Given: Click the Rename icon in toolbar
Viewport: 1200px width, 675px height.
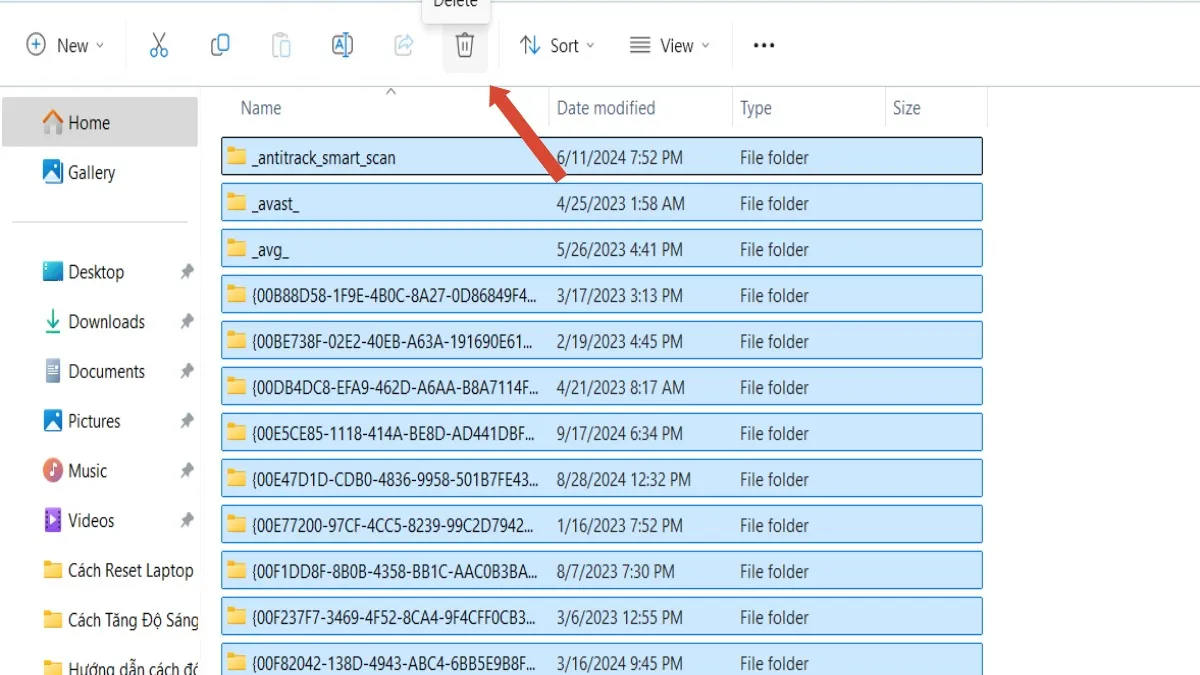Looking at the screenshot, I should point(342,45).
